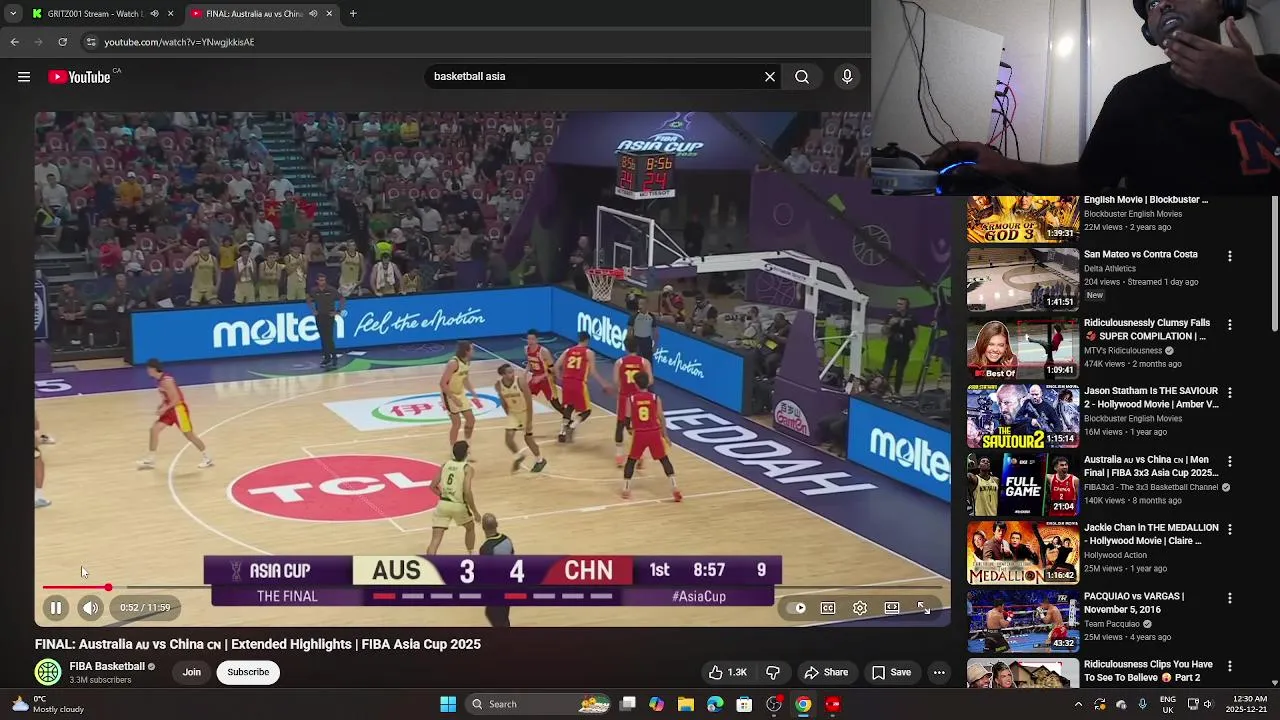Image resolution: width=1280 pixels, height=720 pixels.
Task: Go back in browser history
Action: (14, 42)
